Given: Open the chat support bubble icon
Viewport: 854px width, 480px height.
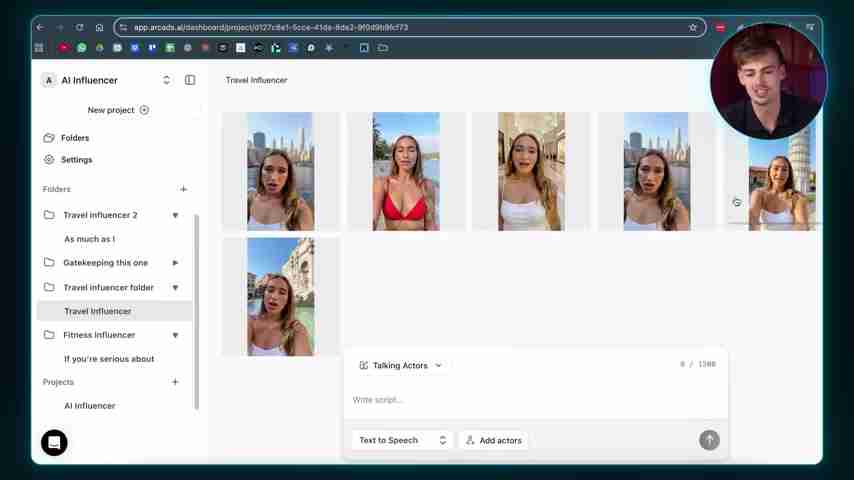Looking at the screenshot, I should pos(54,443).
